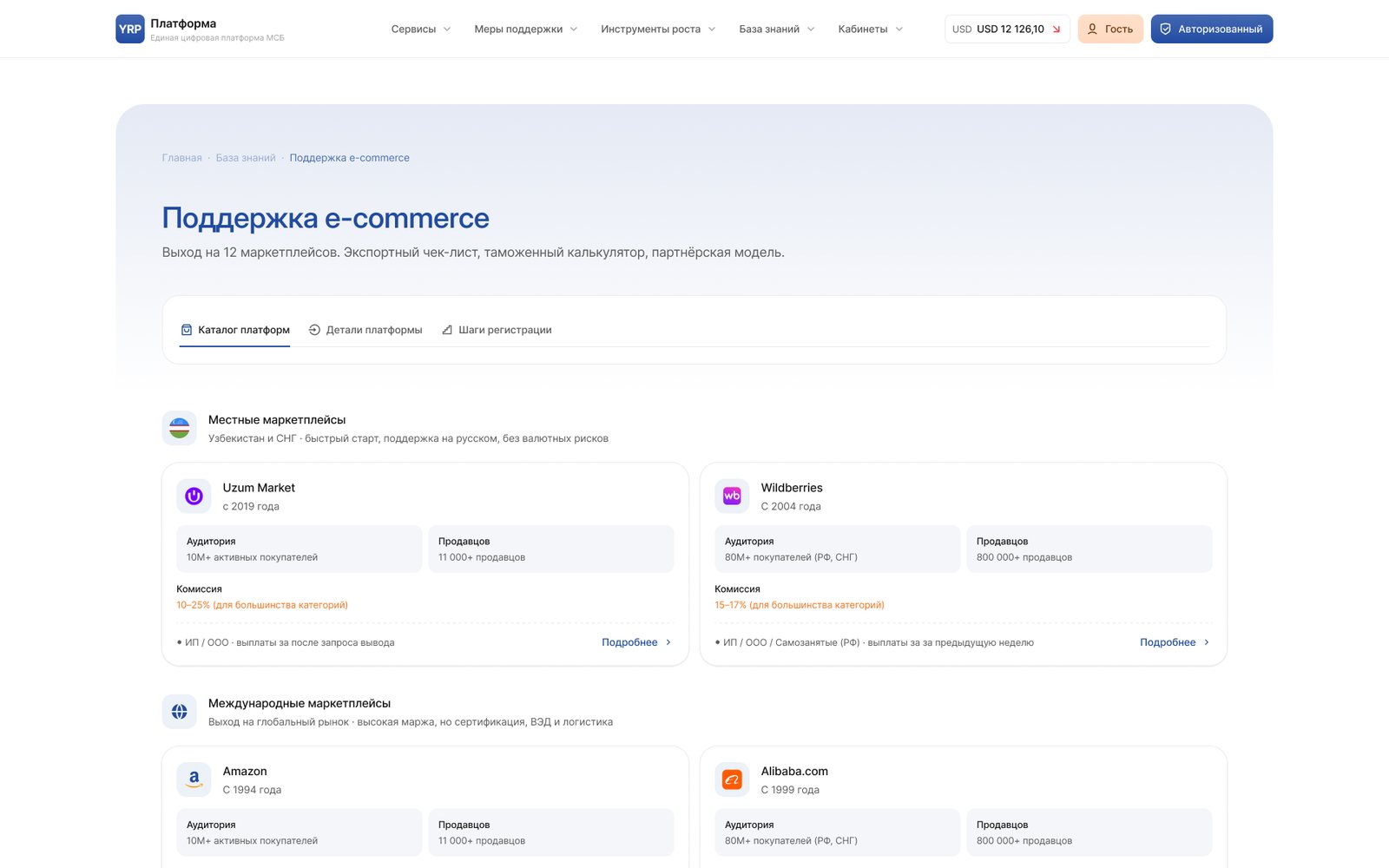Click Wildberries commission 15–17% text

(800, 605)
